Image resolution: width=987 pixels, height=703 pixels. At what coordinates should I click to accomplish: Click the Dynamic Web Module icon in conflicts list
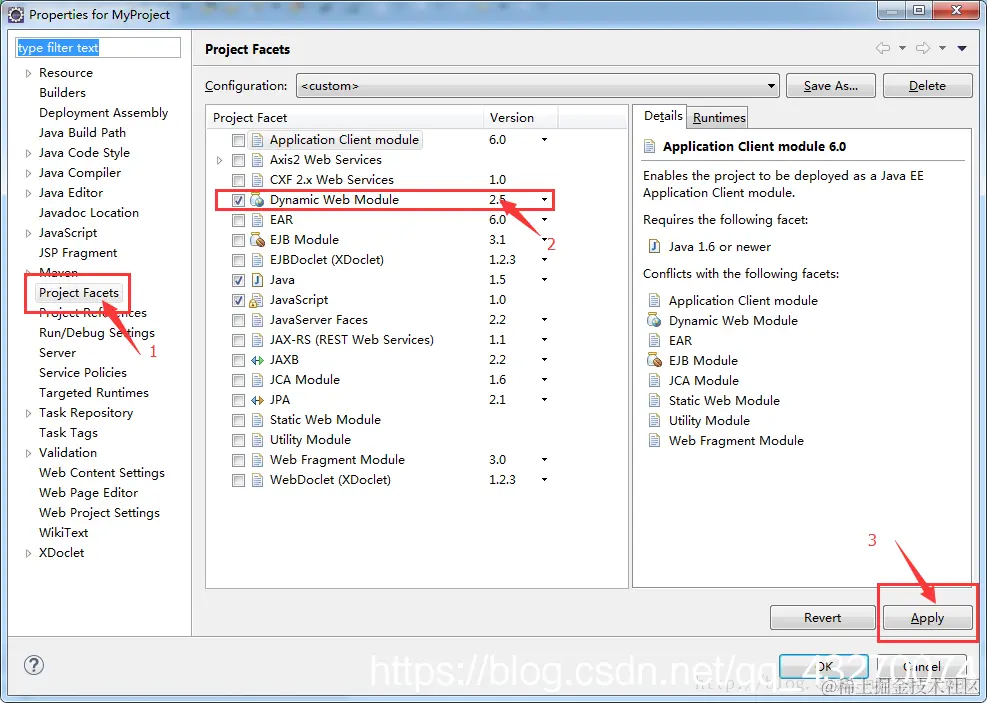click(x=654, y=320)
